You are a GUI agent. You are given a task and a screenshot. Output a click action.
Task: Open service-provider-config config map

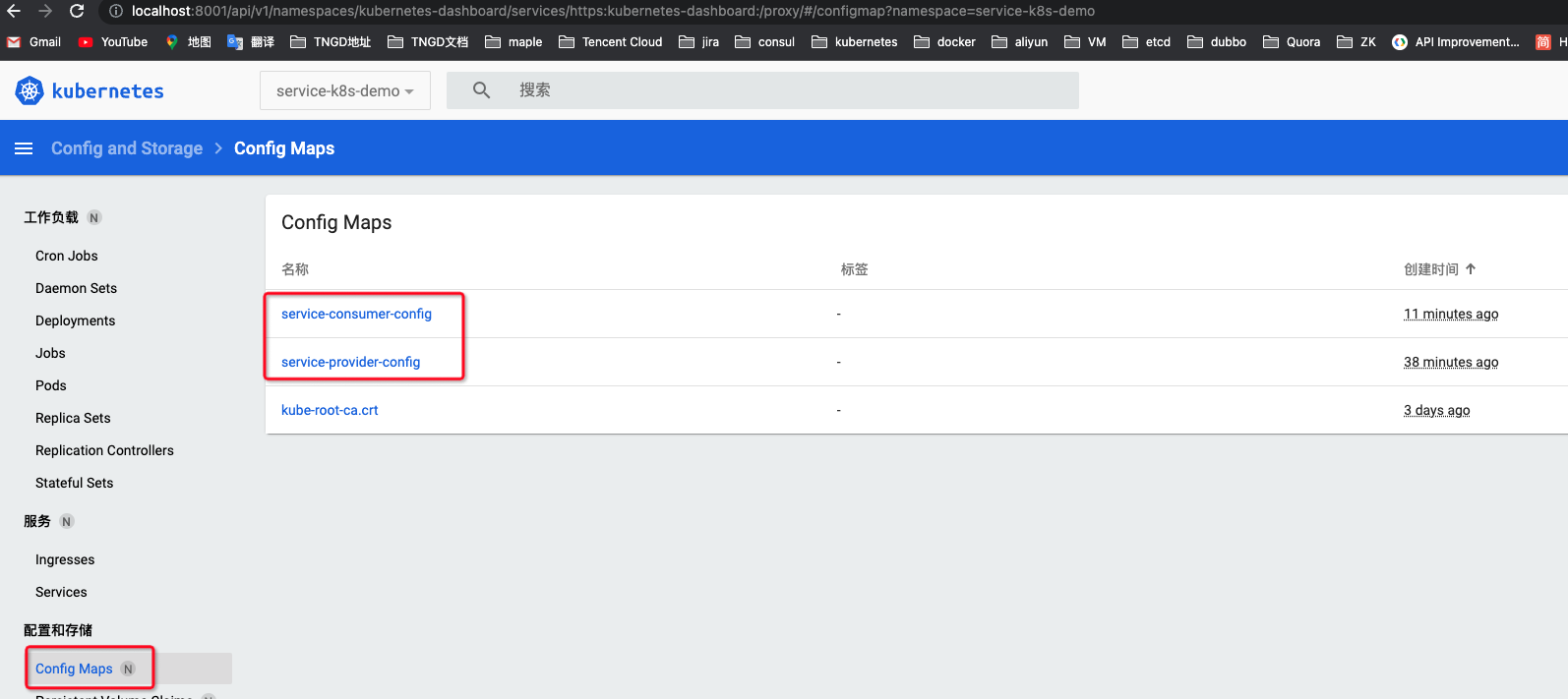tap(350, 362)
